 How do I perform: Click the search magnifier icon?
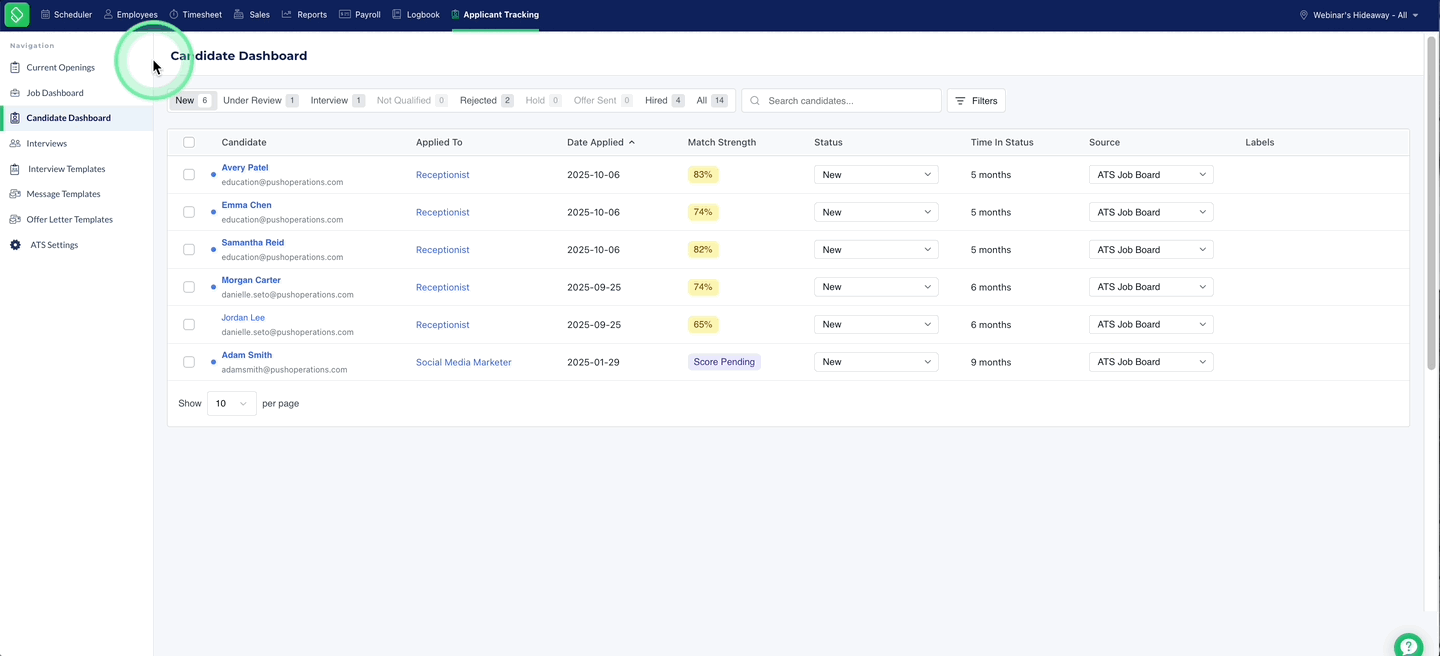755,101
